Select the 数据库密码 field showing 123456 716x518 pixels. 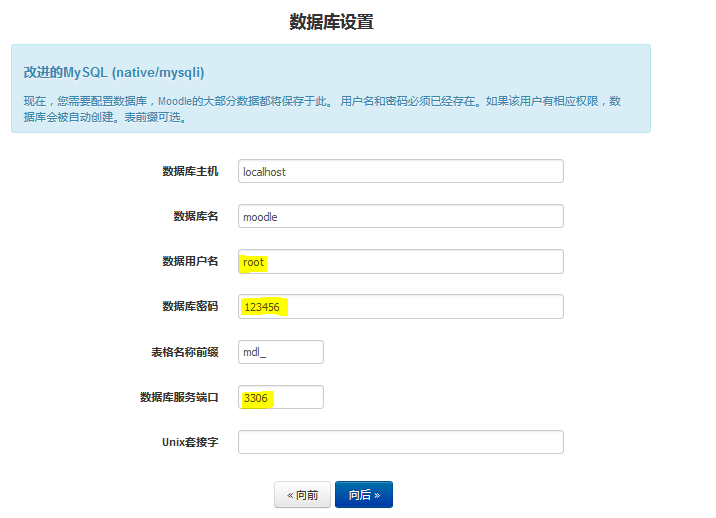tap(400, 307)
